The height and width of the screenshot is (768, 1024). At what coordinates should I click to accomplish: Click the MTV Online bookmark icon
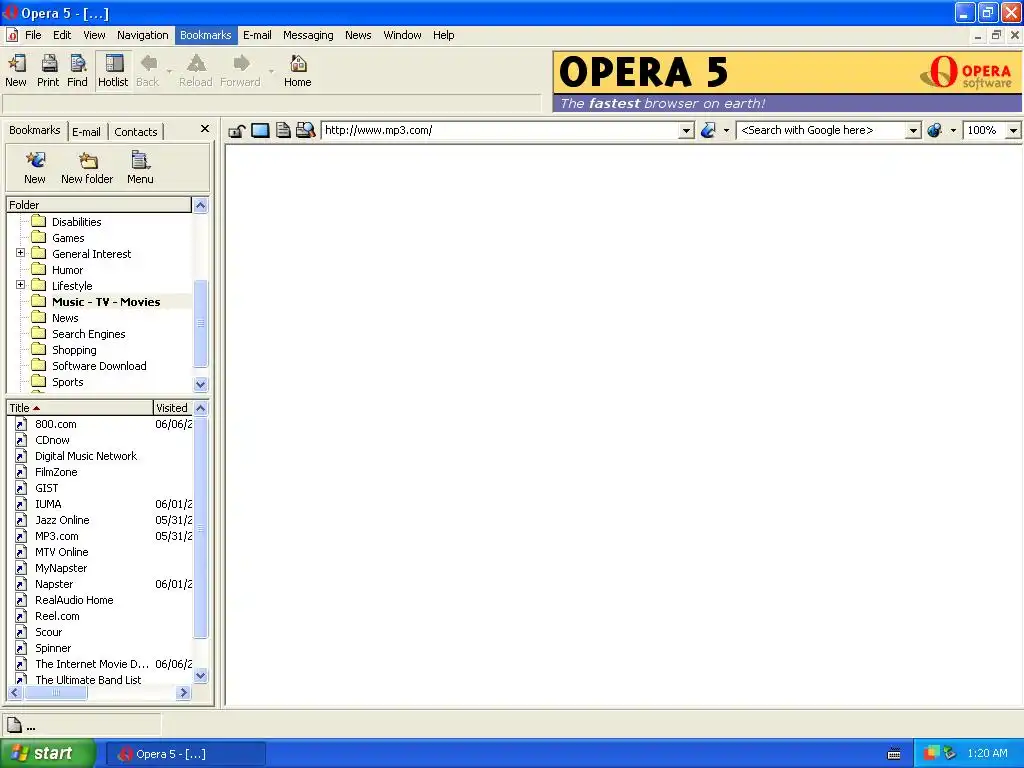pos(21,552)
